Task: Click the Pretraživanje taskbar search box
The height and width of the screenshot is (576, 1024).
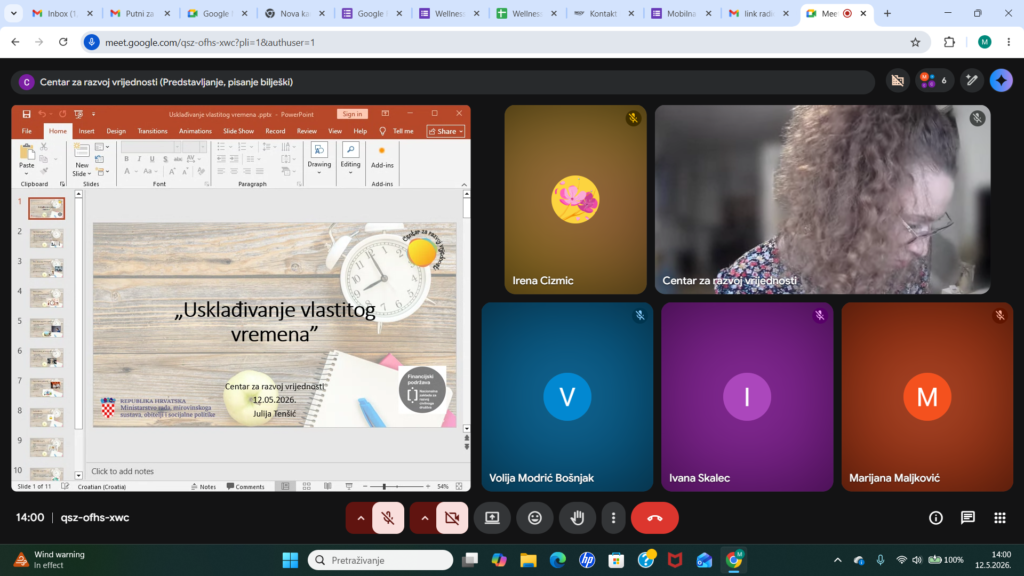Action: [380, 560]
